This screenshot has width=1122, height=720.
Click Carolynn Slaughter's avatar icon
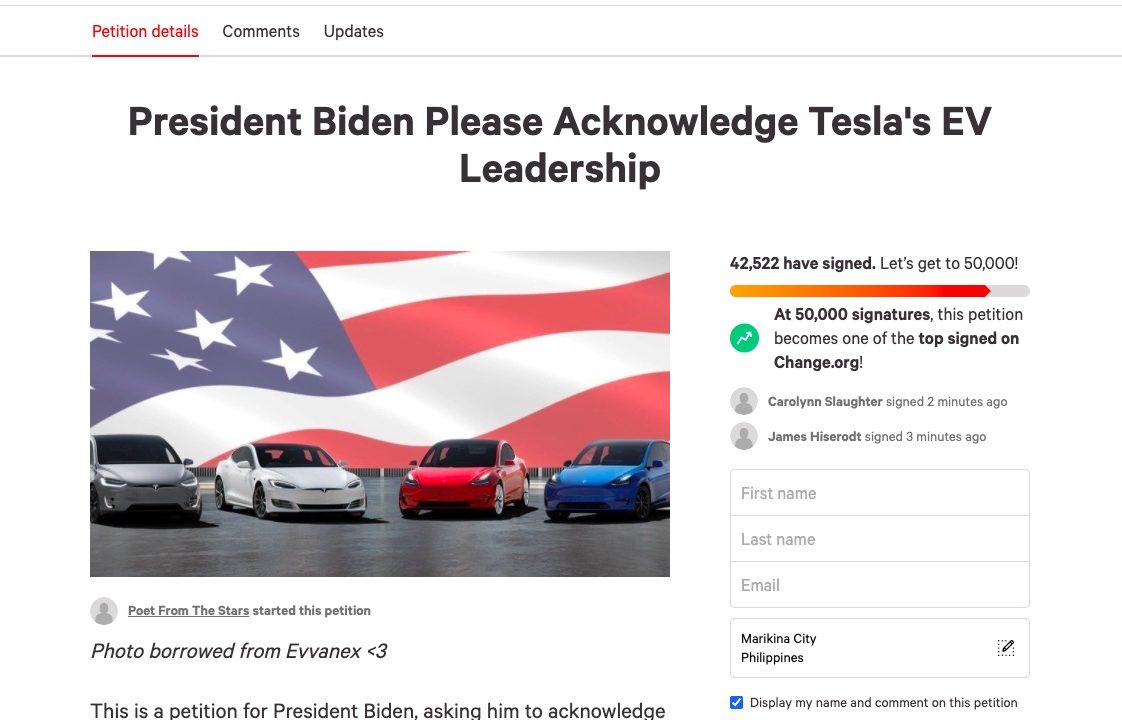point(743,402)
